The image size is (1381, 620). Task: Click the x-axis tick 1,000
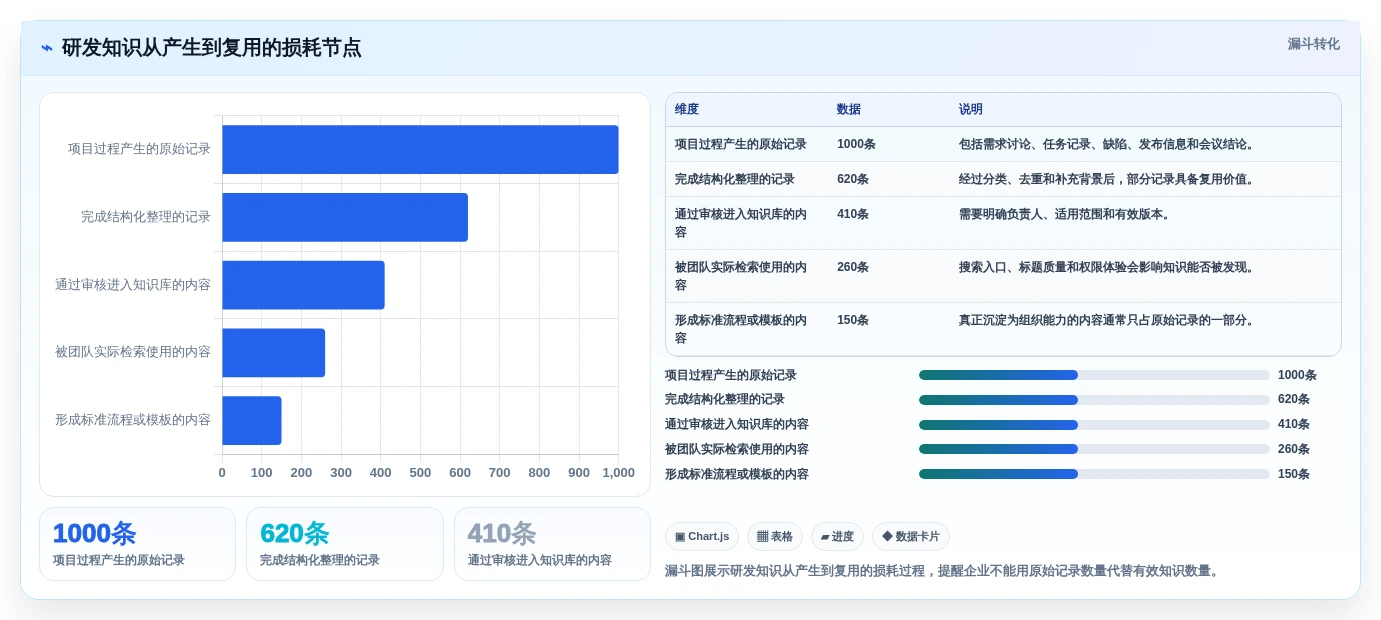click(618, 473)
